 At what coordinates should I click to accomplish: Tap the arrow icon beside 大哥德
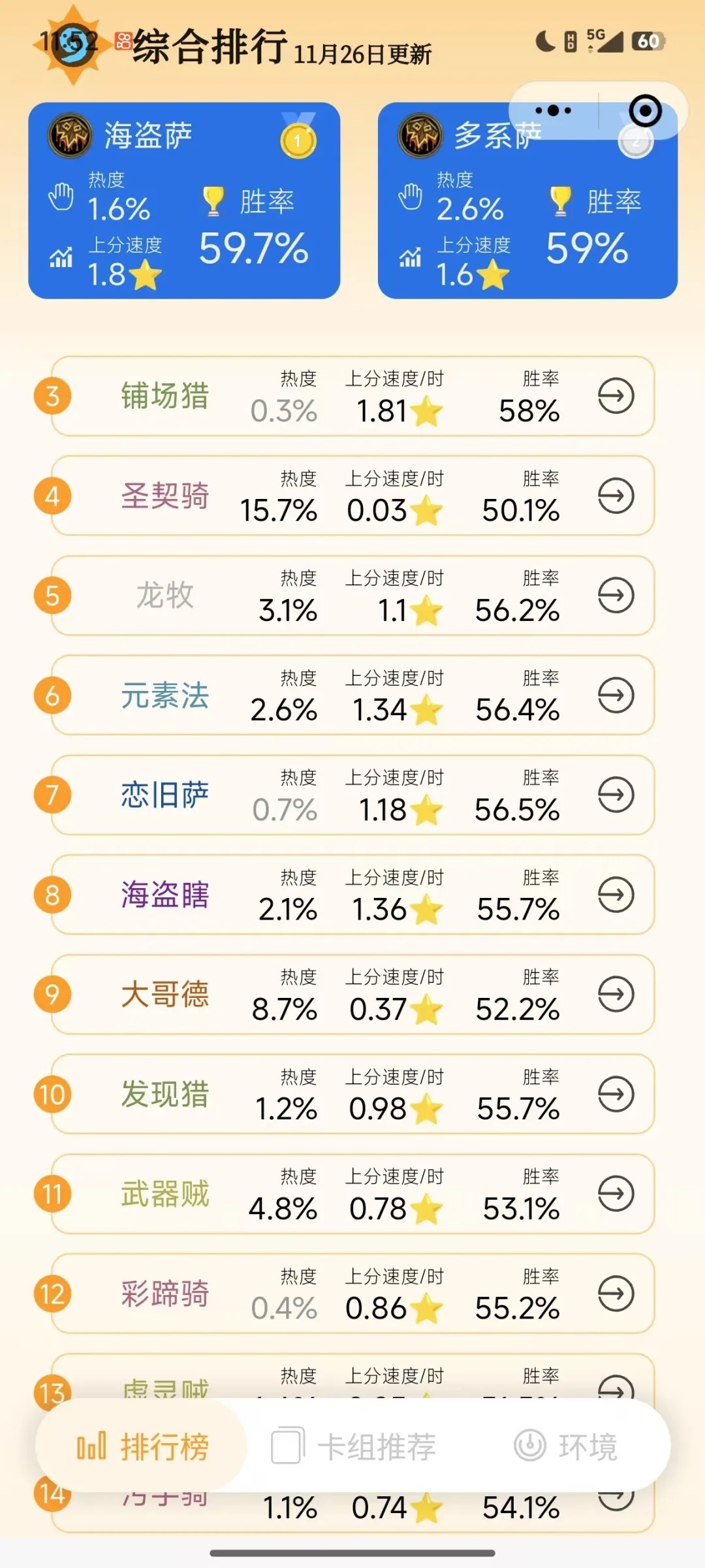(616, 994)
